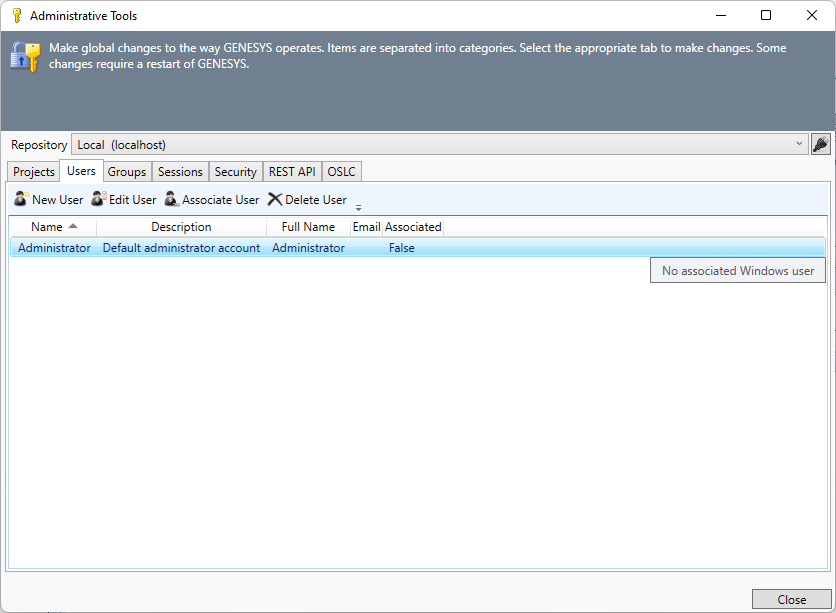Create a New User with the toolbar icon
The height and width of the screenshot is (613, 836).
(47, 199)
